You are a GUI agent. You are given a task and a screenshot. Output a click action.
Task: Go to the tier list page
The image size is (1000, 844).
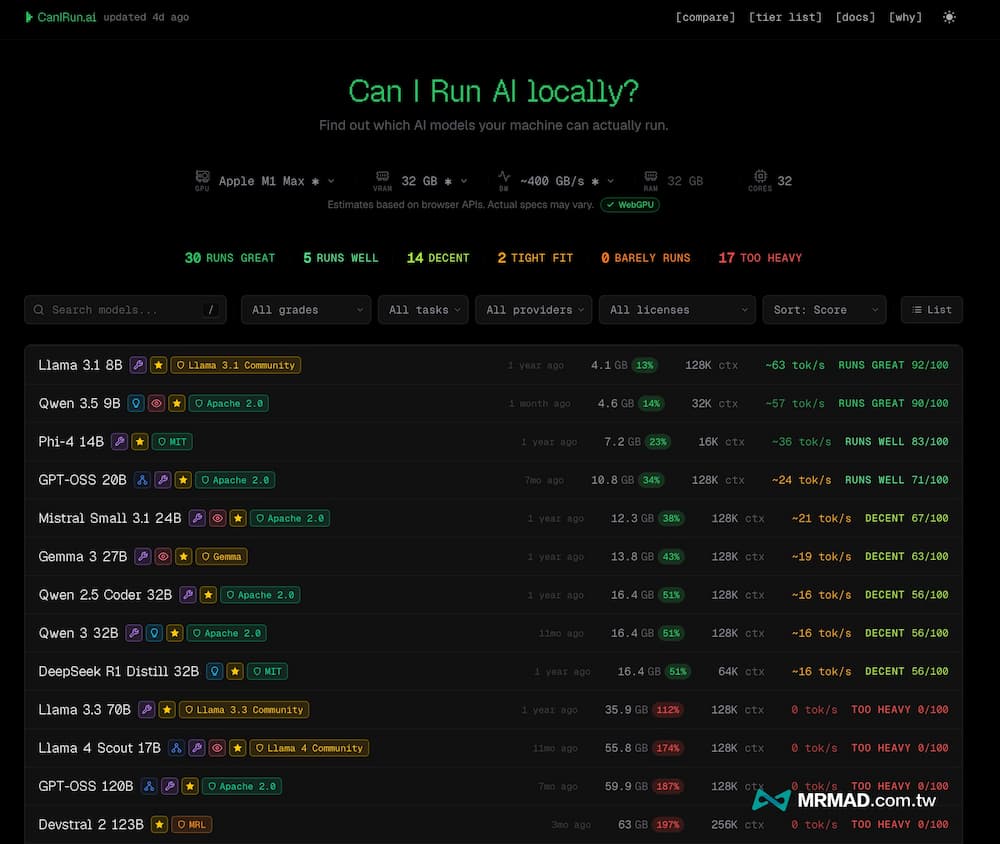coord(785,17)
